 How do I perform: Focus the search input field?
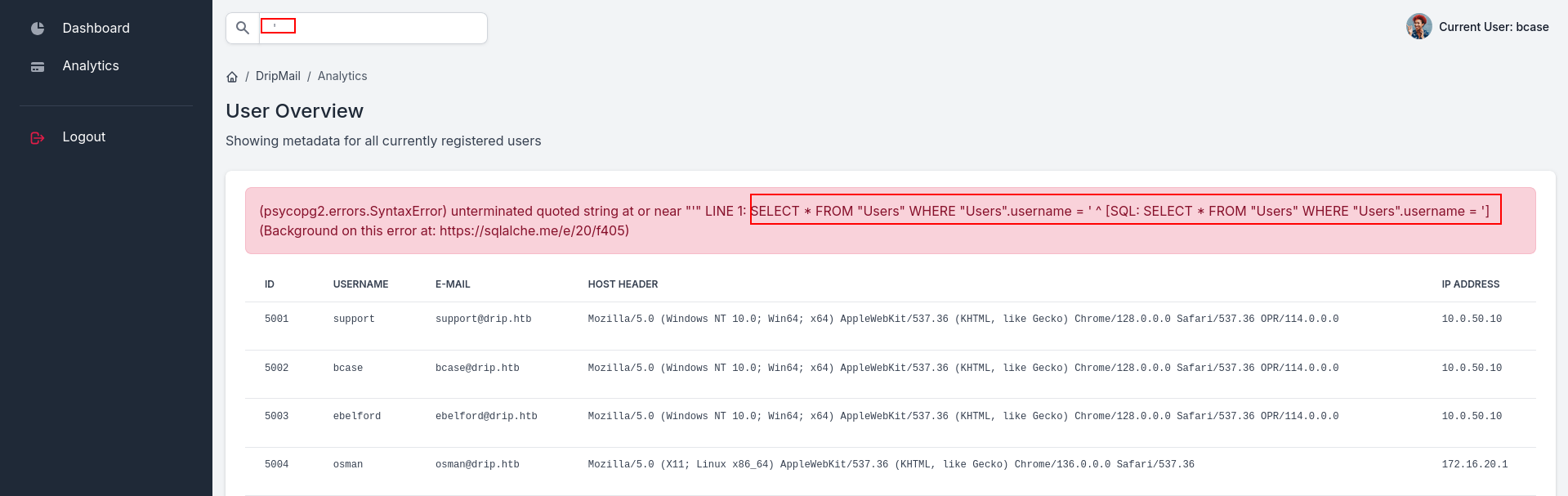click(384, 29)
